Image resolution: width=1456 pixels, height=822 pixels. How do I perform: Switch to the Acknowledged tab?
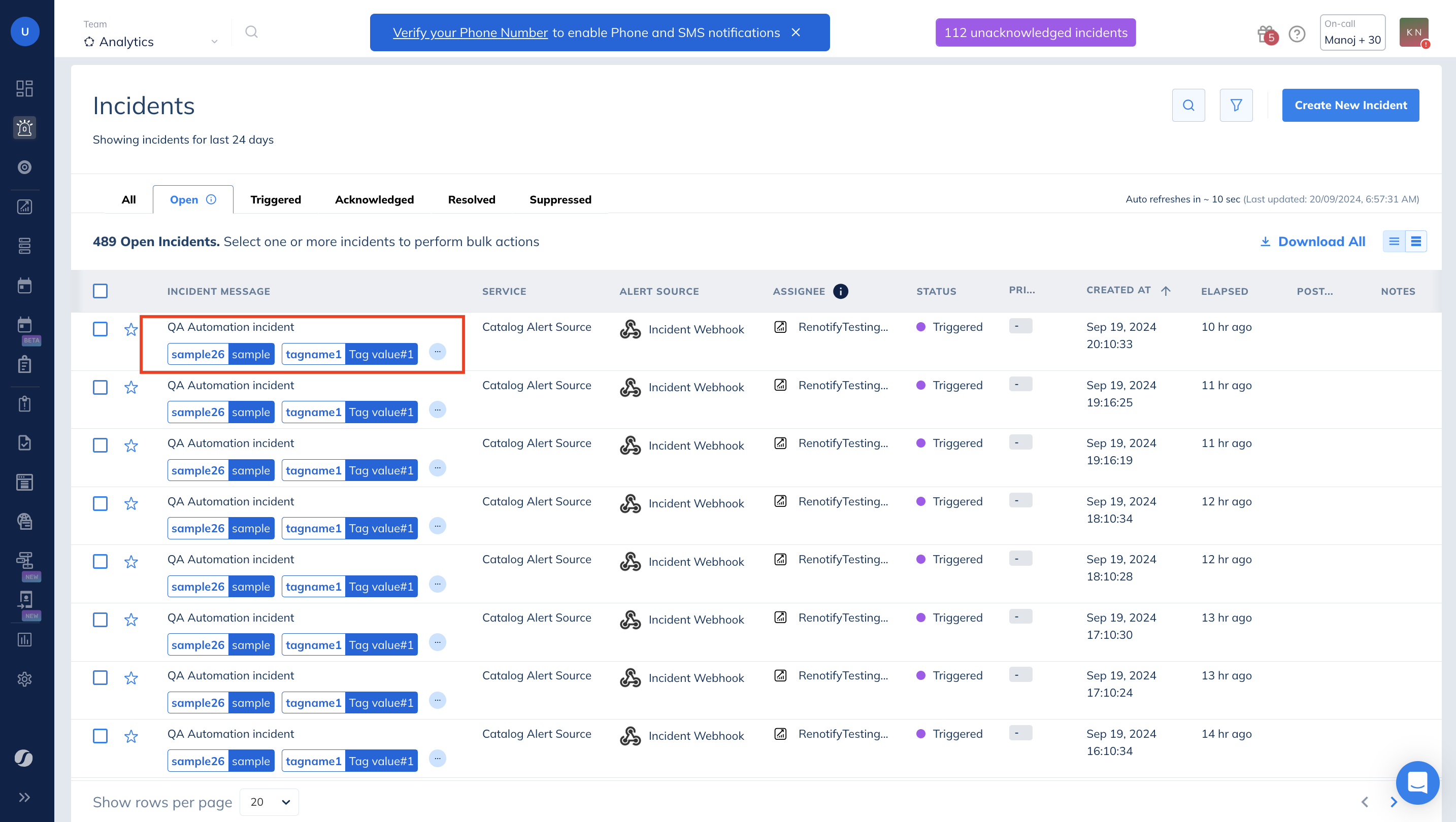pyautogui.click(x=374, y=199)
